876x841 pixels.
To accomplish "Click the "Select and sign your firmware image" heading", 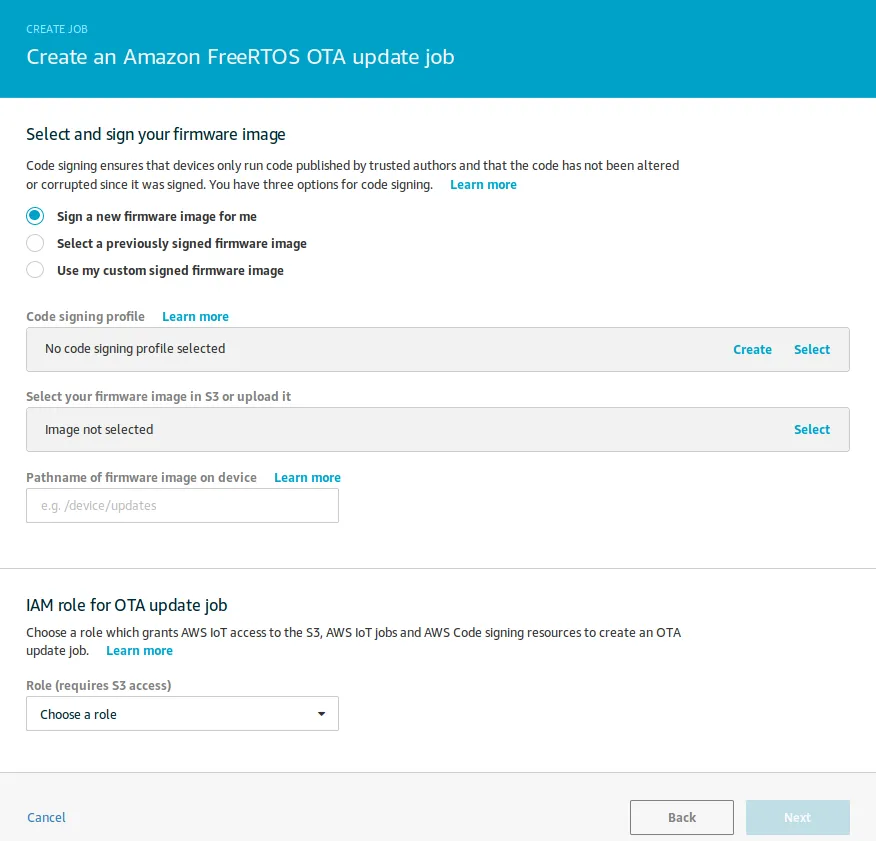I will (x=156, y=134).
